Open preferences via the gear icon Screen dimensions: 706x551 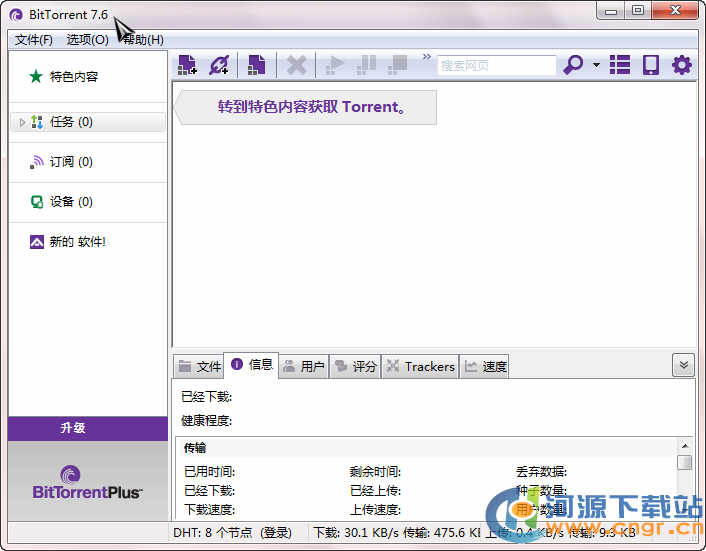point(682,65)
